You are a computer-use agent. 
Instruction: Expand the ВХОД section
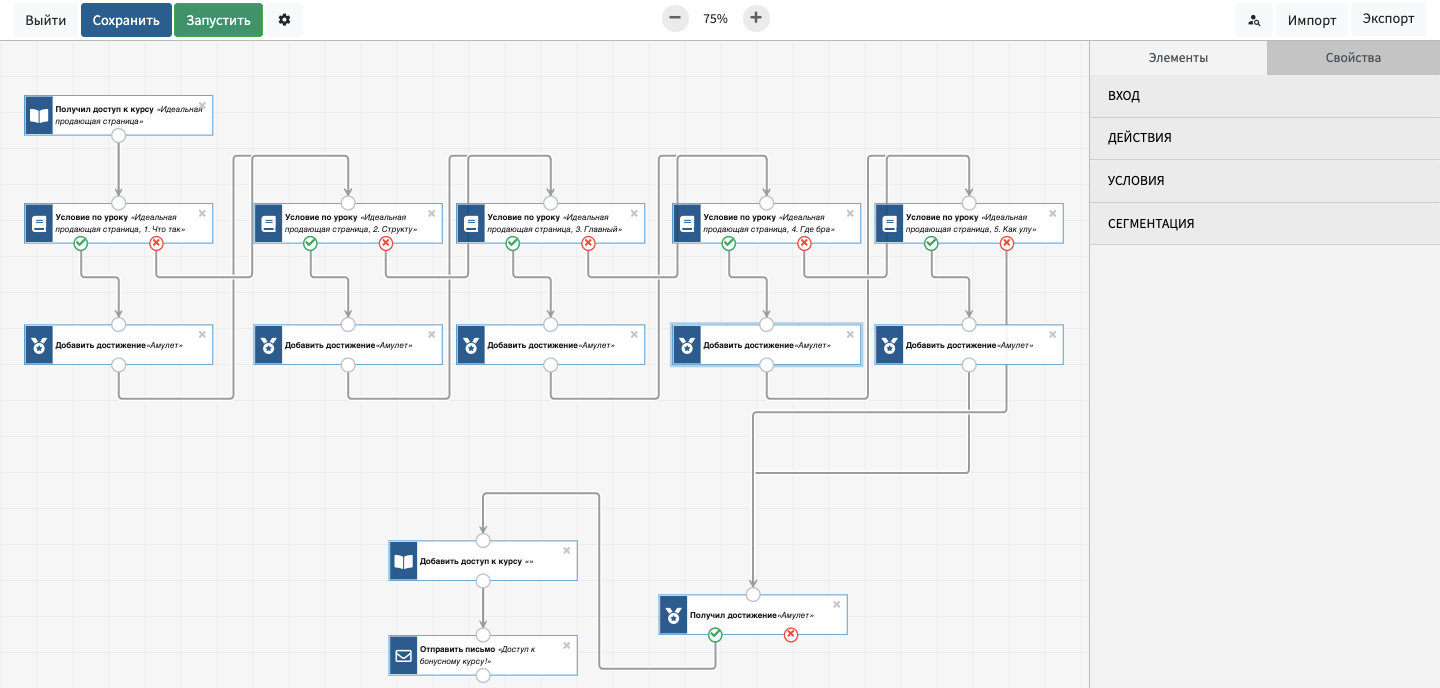click(1264, 96)
